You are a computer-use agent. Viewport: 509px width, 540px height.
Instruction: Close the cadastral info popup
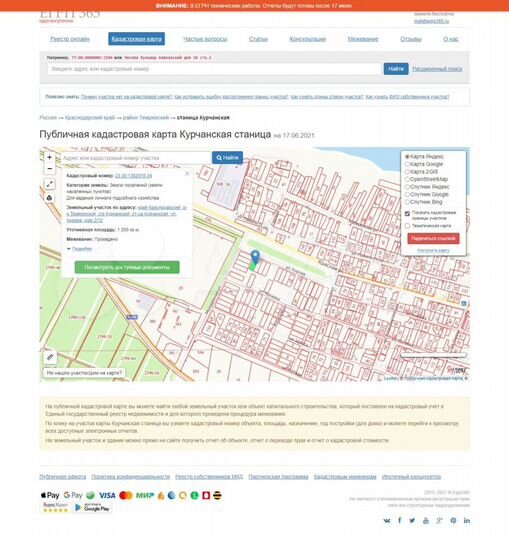[x=187, y=174]
